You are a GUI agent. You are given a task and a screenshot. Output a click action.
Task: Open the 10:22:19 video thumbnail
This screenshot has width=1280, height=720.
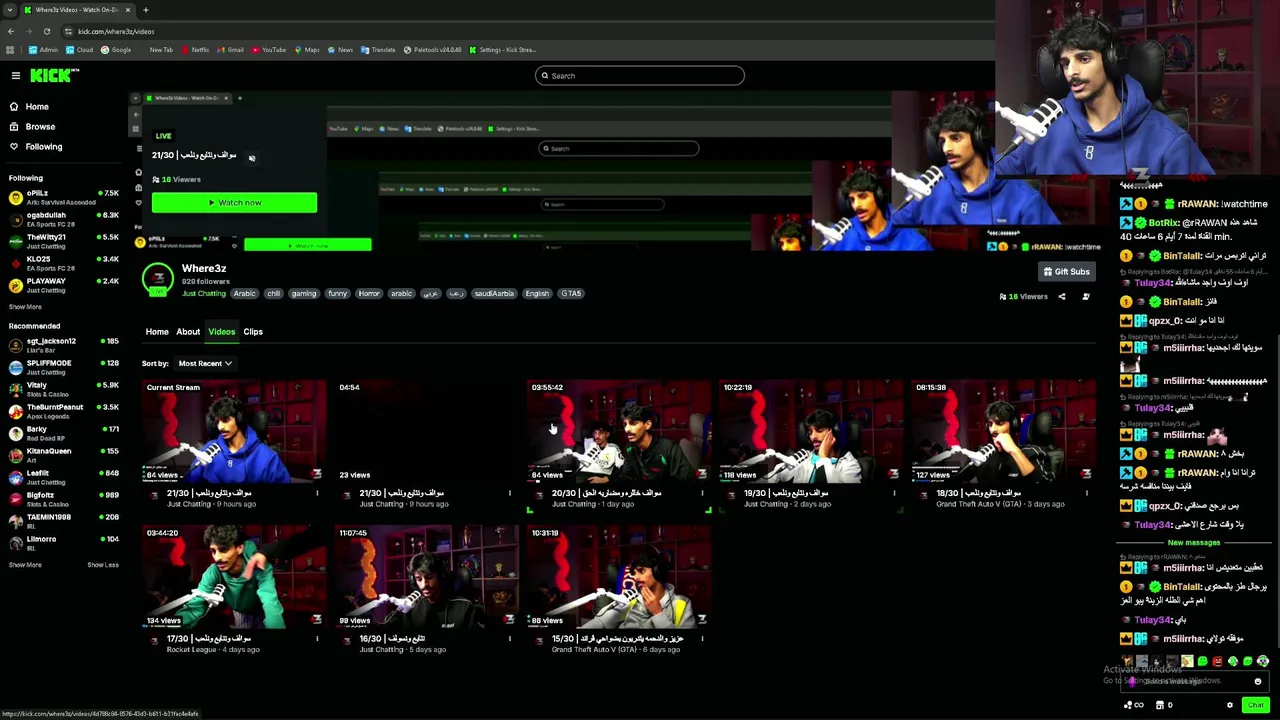(x=811, y=431)
